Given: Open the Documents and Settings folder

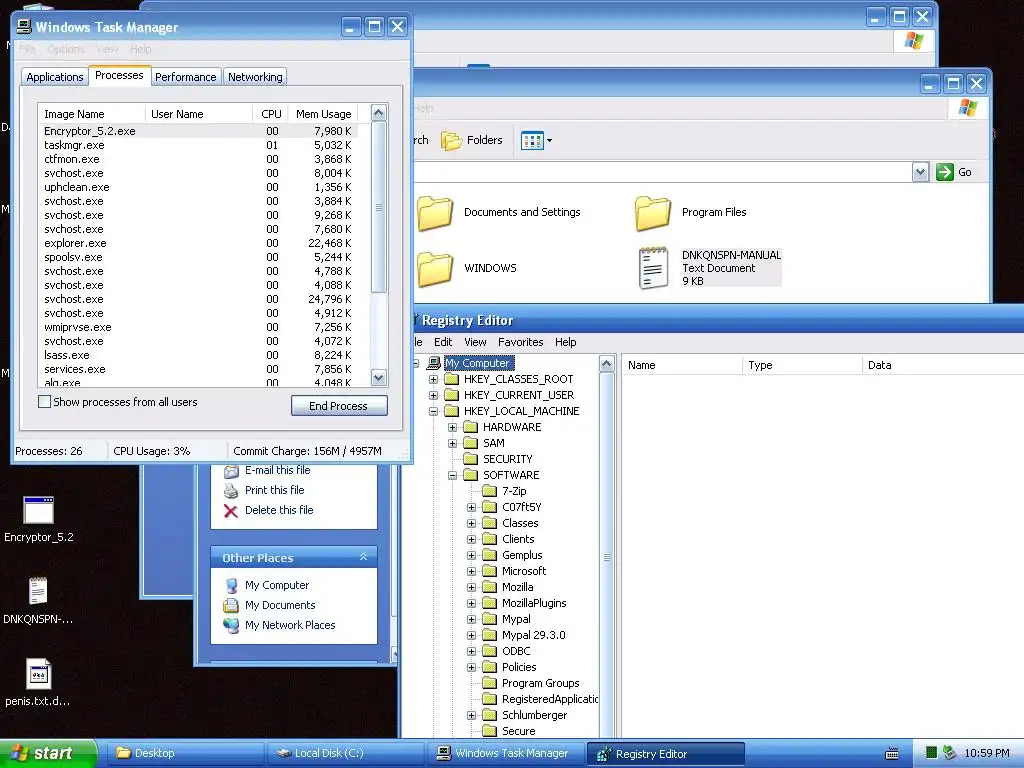Looking at the screenshot, I should click(x=499, y=212).
